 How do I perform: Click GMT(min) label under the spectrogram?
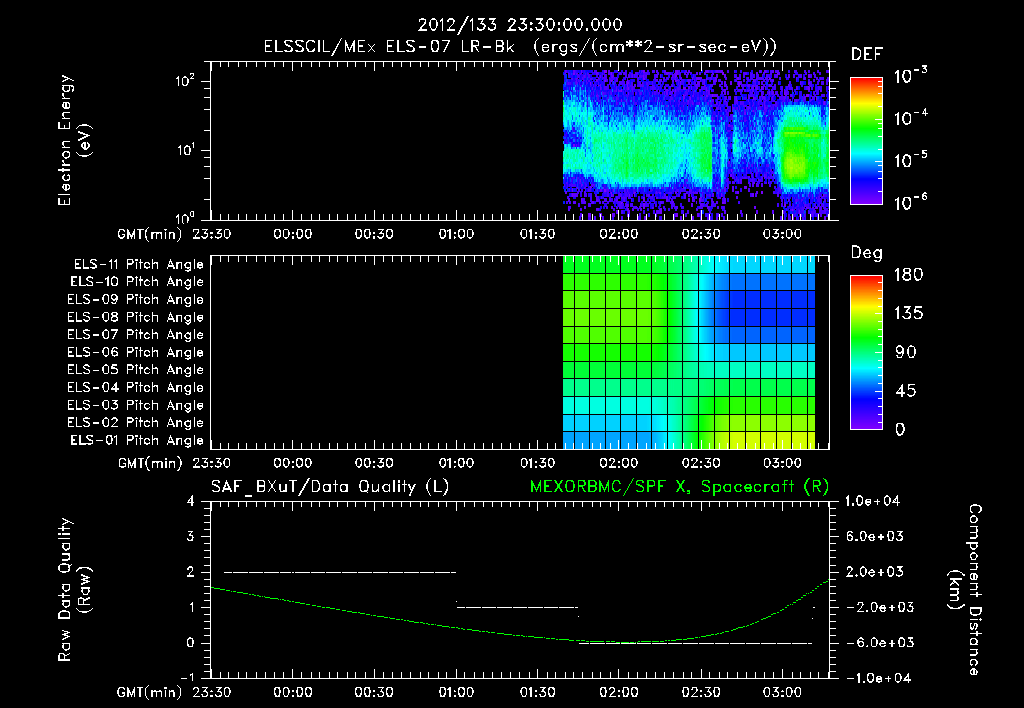[x=150, y=234]
